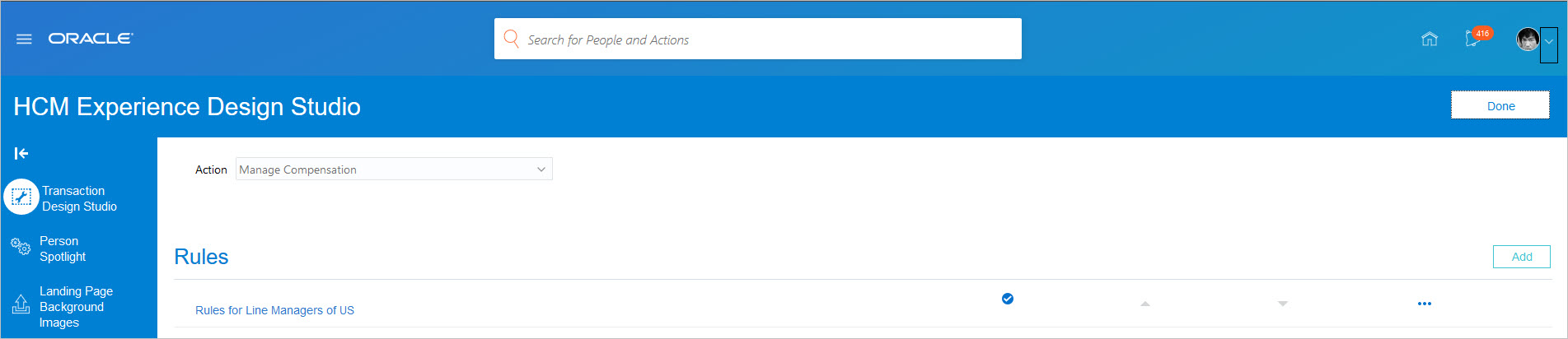Collapse the left side navigation panel
This screenshot has width=1568, height=339.
pyautogui.click(x=21, y=153)
